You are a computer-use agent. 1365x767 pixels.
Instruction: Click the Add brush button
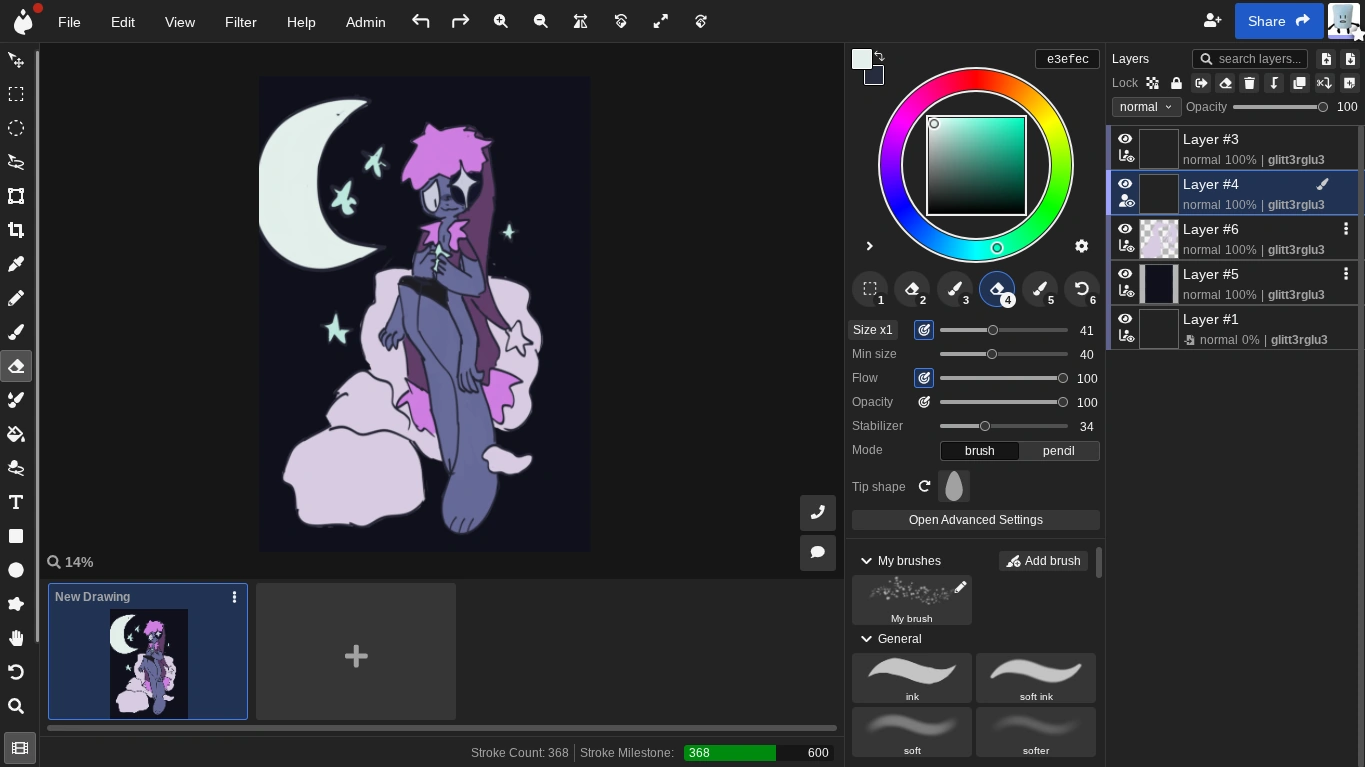point(1043,561)
